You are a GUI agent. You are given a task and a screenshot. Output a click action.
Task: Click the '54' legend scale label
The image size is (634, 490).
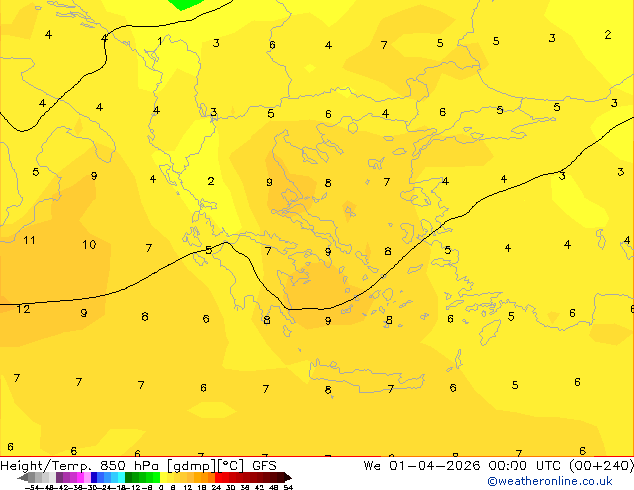click(288, 488)
